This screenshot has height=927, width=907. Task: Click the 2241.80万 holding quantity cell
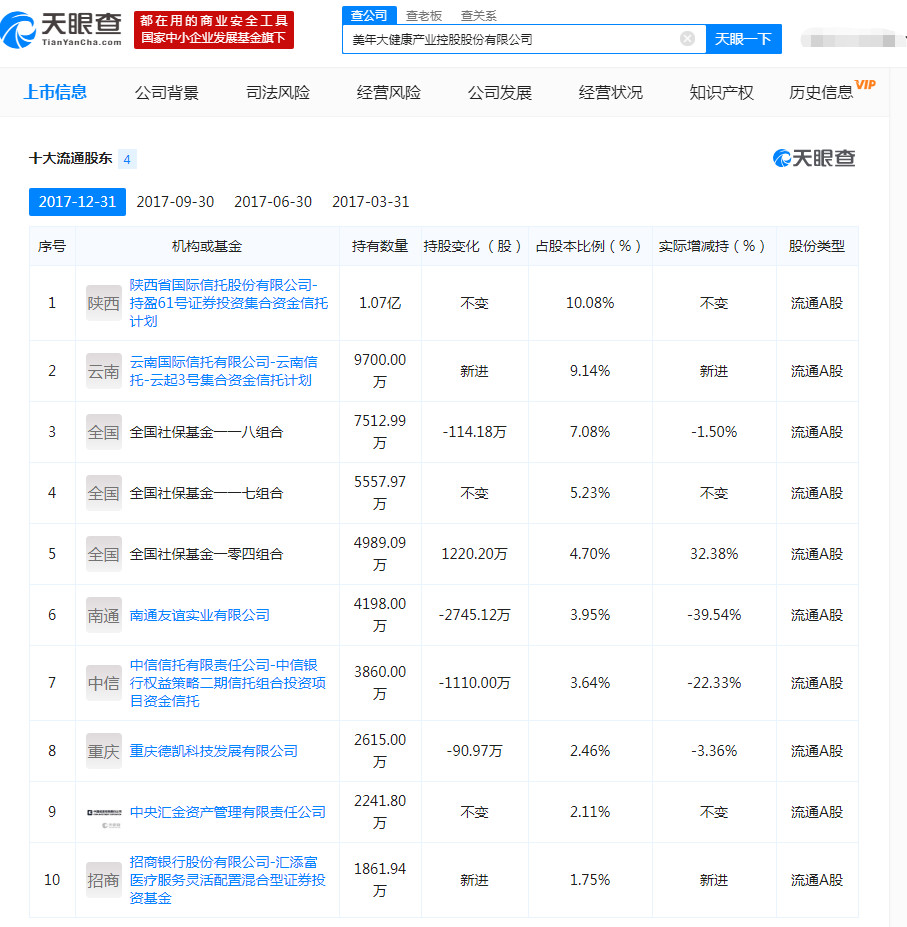380,812
